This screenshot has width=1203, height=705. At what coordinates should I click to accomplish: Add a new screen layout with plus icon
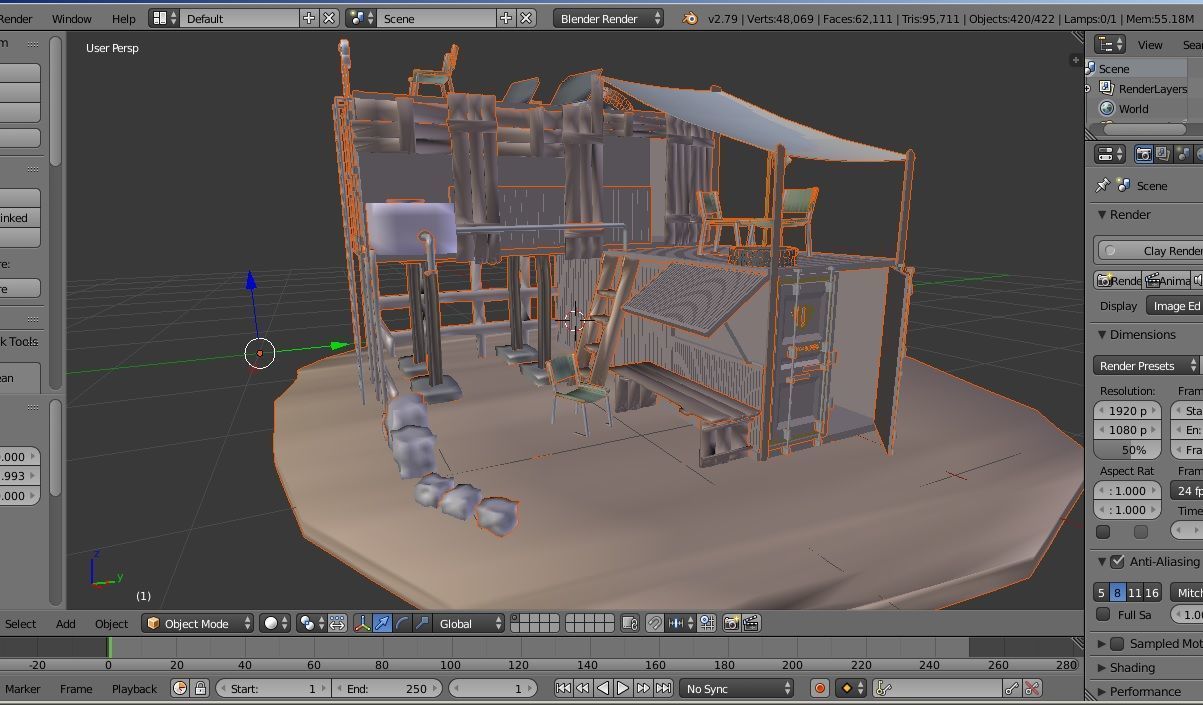coord(309,18)
